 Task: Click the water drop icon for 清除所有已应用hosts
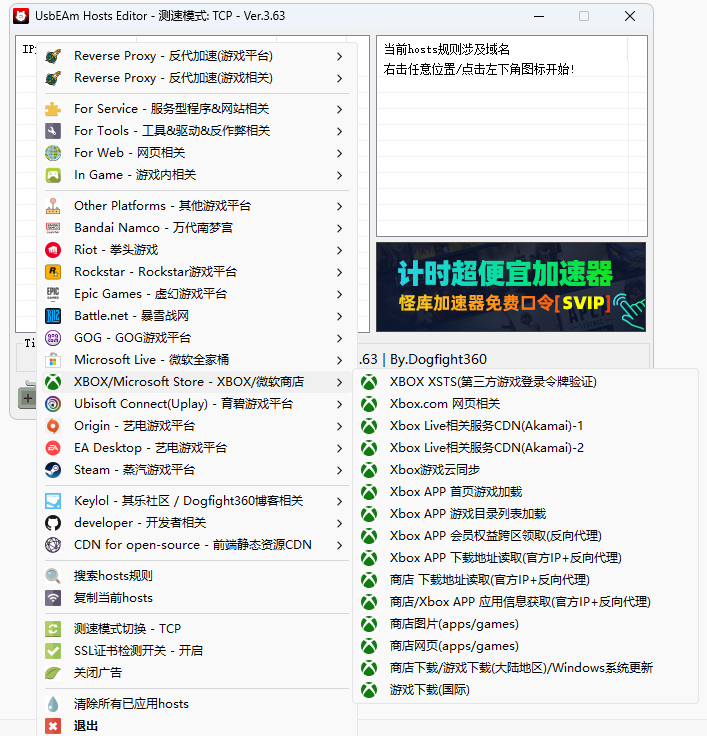click(53, 704)
